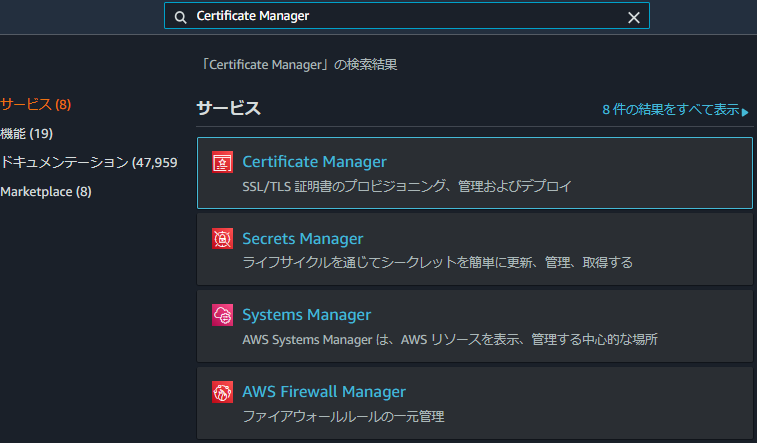757x443 pixels.
Task: Select ドキュメンテーション category filter
Action: pyautogui.click(x=89, y=163)
